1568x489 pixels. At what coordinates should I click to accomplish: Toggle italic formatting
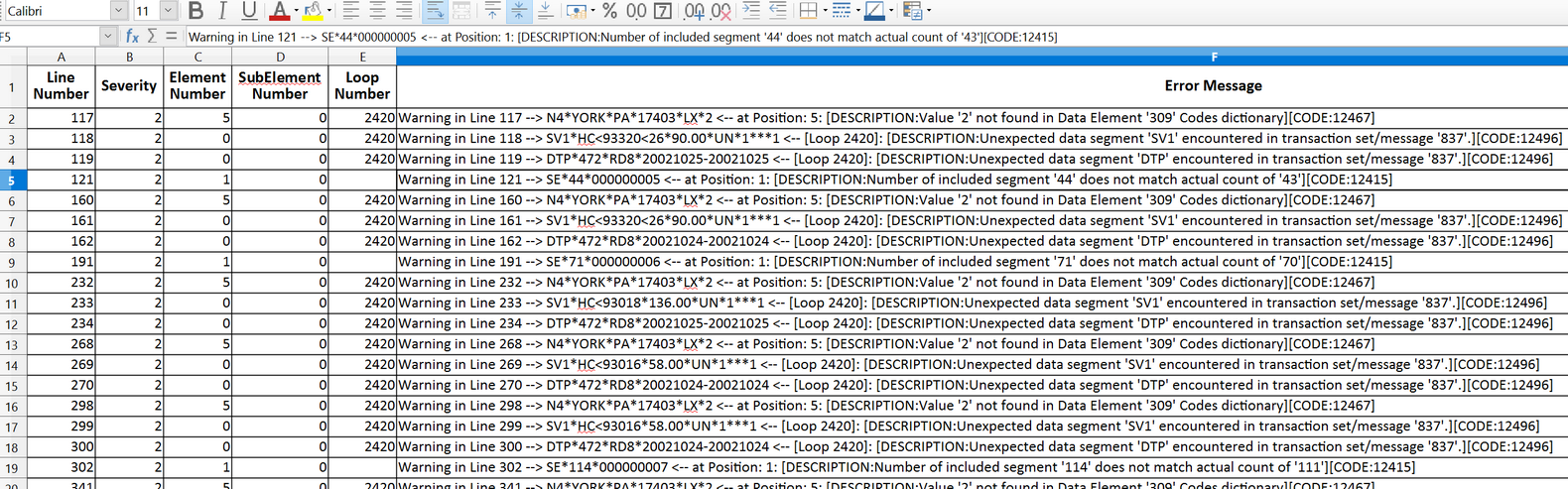[x=222, y=11]
